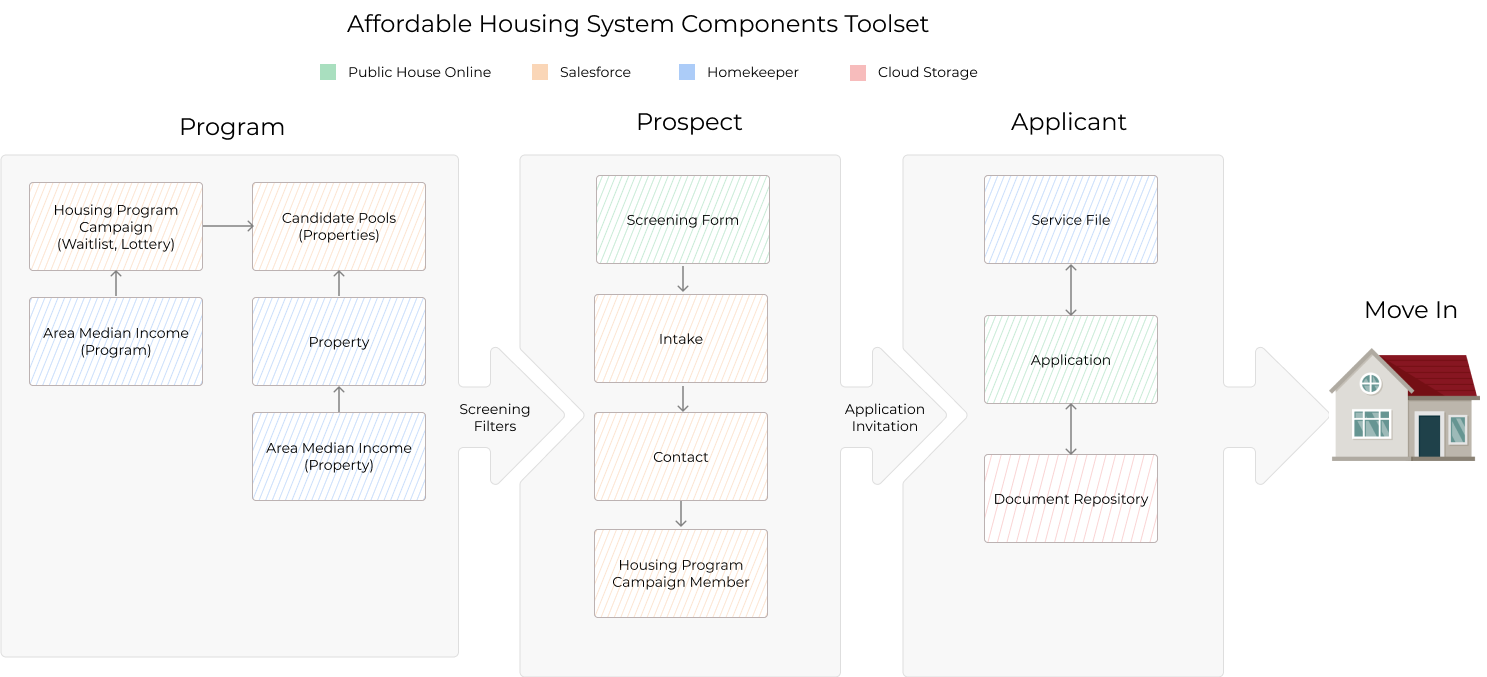Click the Move In house icon
Image resolution: width=1487 pixels, height=677 pixels.
click(x=1403, y=405)
